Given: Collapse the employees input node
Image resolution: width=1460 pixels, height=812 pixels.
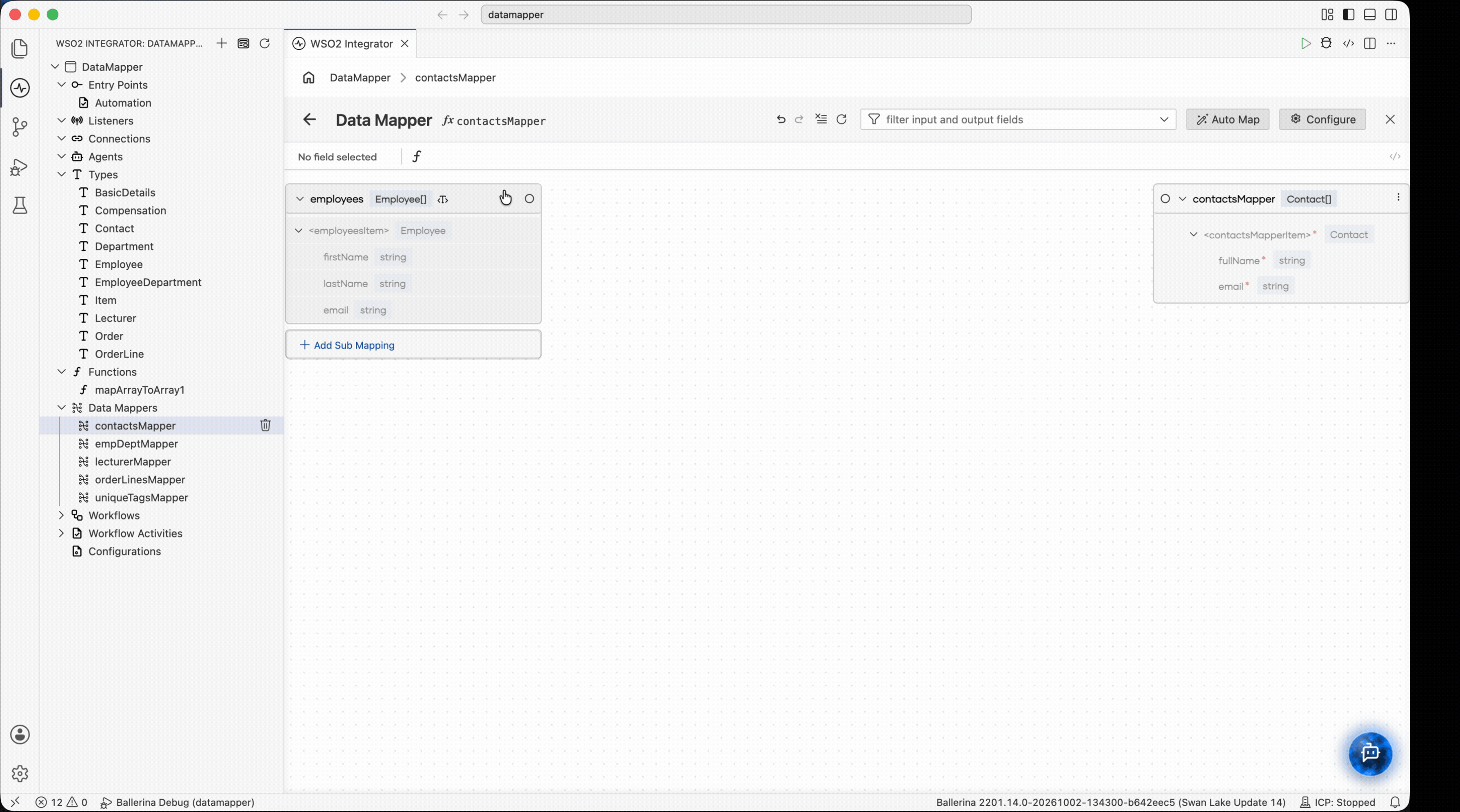Looking at the screenshot, I should (300, 199).
